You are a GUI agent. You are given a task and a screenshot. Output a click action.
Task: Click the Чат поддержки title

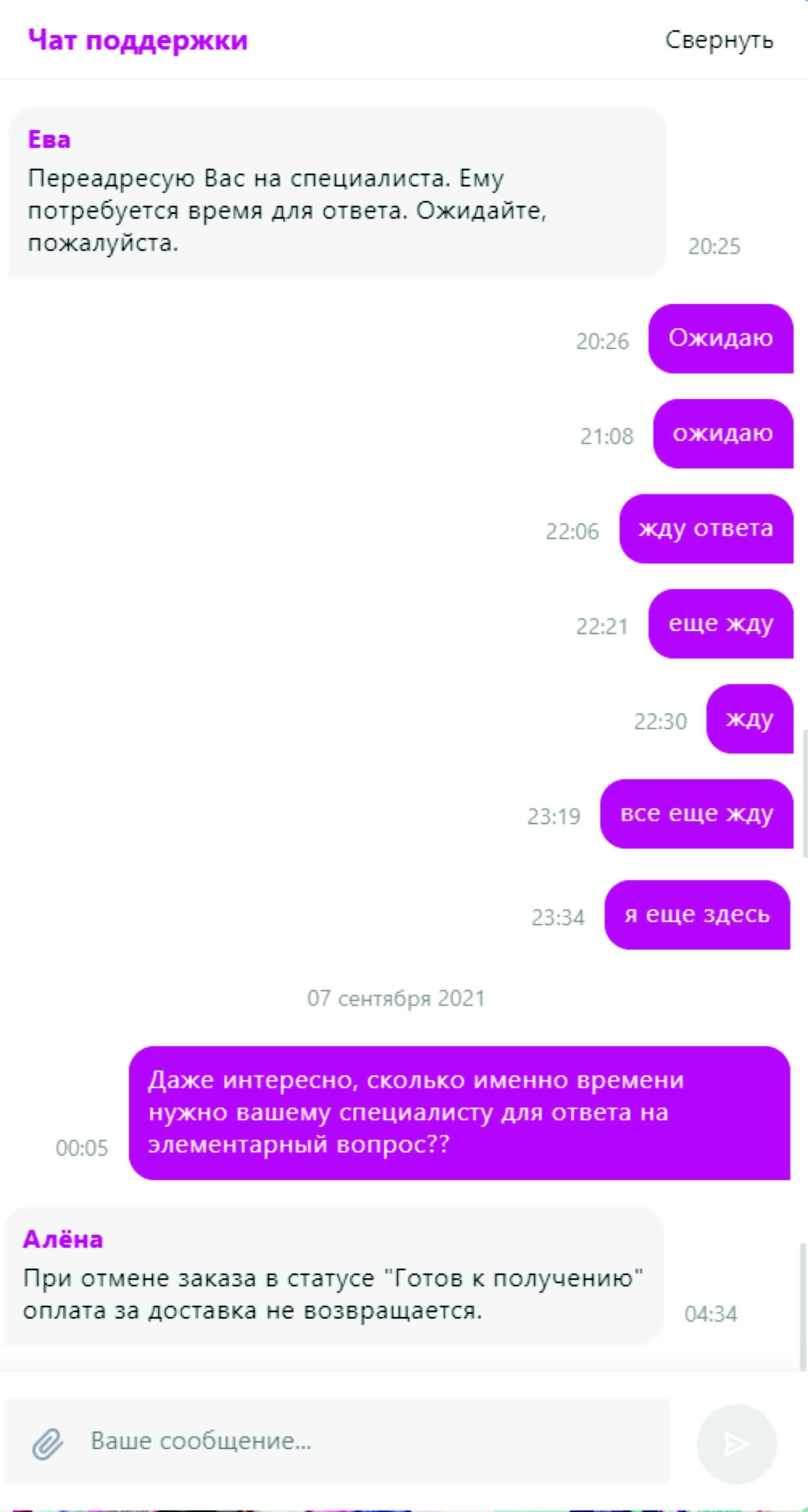(x=138, y=41)
